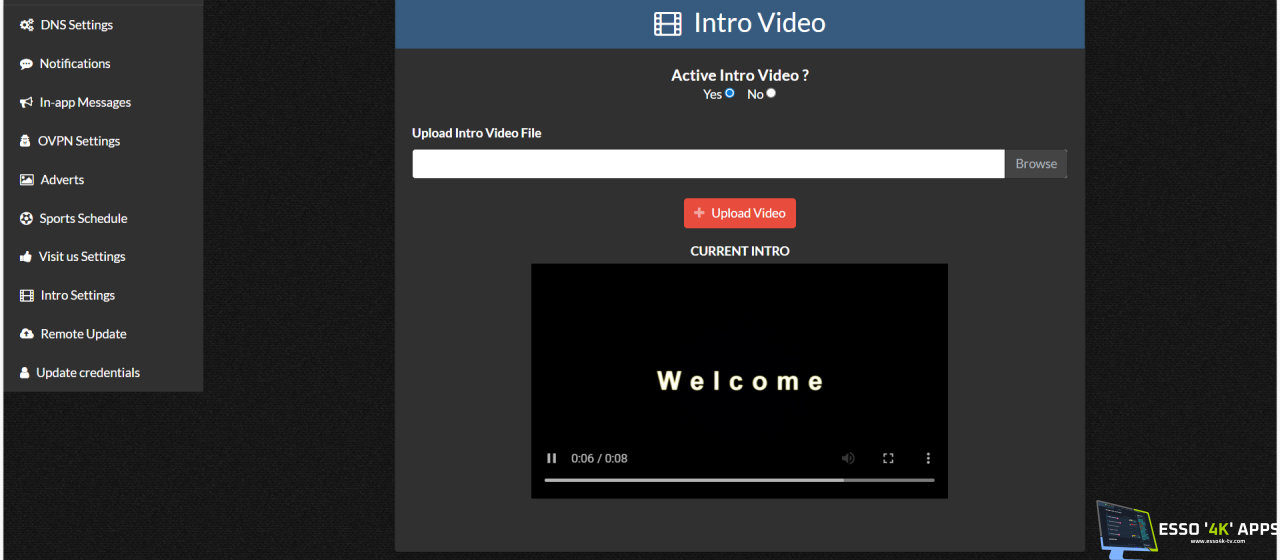The image size is (1280, 560).
Task: Click the Notifications speech bubble icon
Action: 26,64
